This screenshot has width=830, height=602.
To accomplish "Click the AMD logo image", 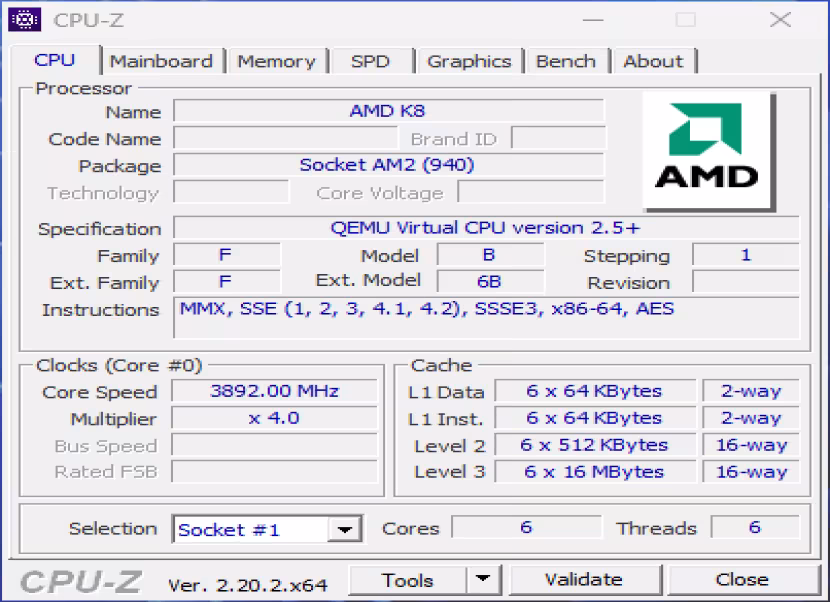I will pos(709,152).
